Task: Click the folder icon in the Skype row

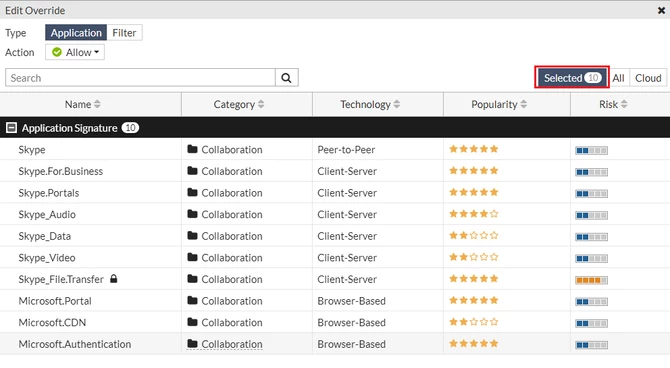Action: coord(192,149)
